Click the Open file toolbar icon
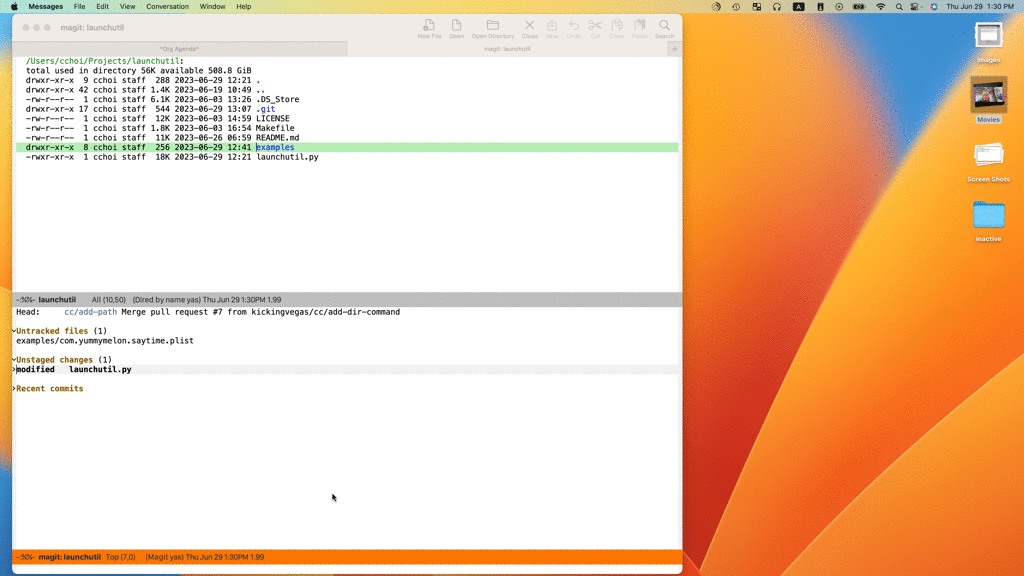The height and width of the screenshot is (576, 1024). (x=456, y=28)
